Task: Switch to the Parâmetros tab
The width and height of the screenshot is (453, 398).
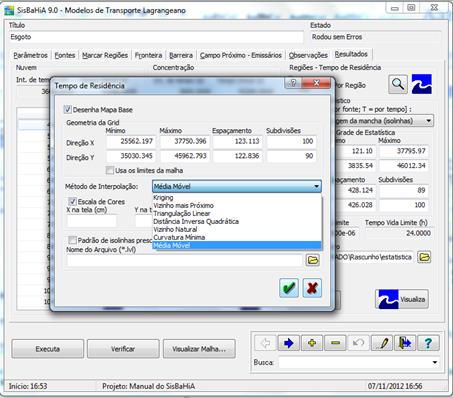Action: coord(30,55)
